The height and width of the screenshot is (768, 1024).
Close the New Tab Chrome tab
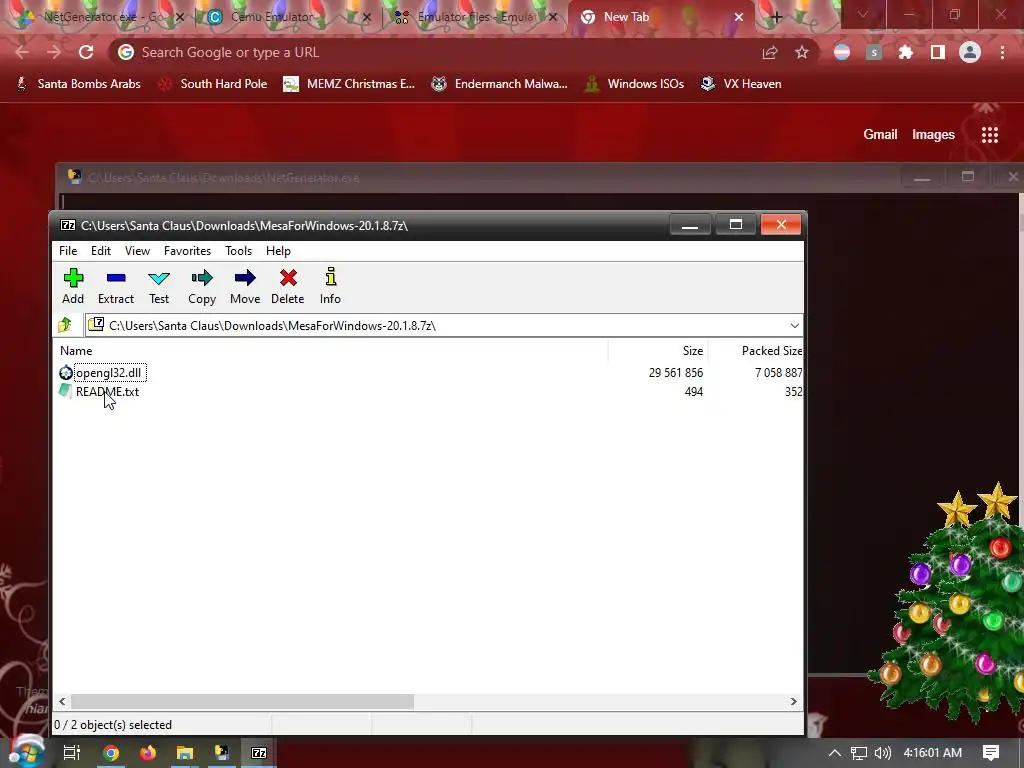pyautogui.click(x=739, y=17)
